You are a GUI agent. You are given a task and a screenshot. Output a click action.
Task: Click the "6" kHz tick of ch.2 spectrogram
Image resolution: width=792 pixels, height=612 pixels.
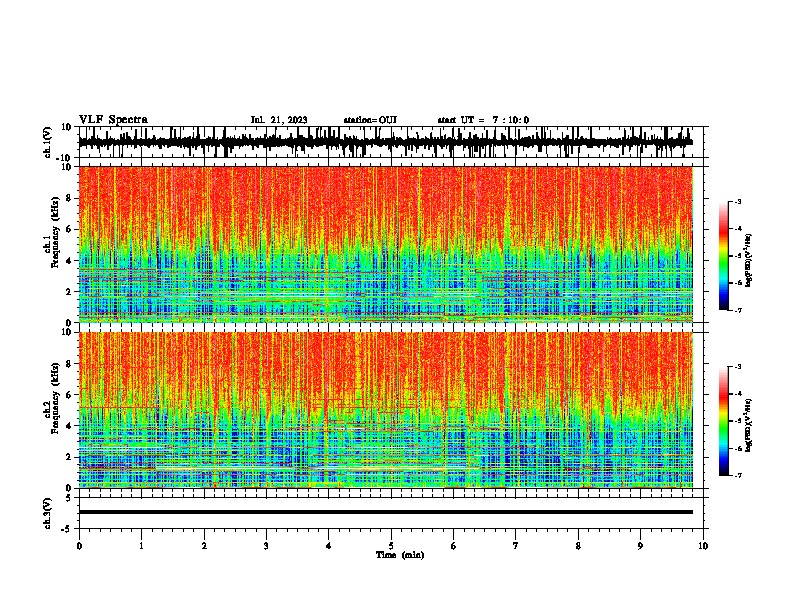(x=69, y=395)
